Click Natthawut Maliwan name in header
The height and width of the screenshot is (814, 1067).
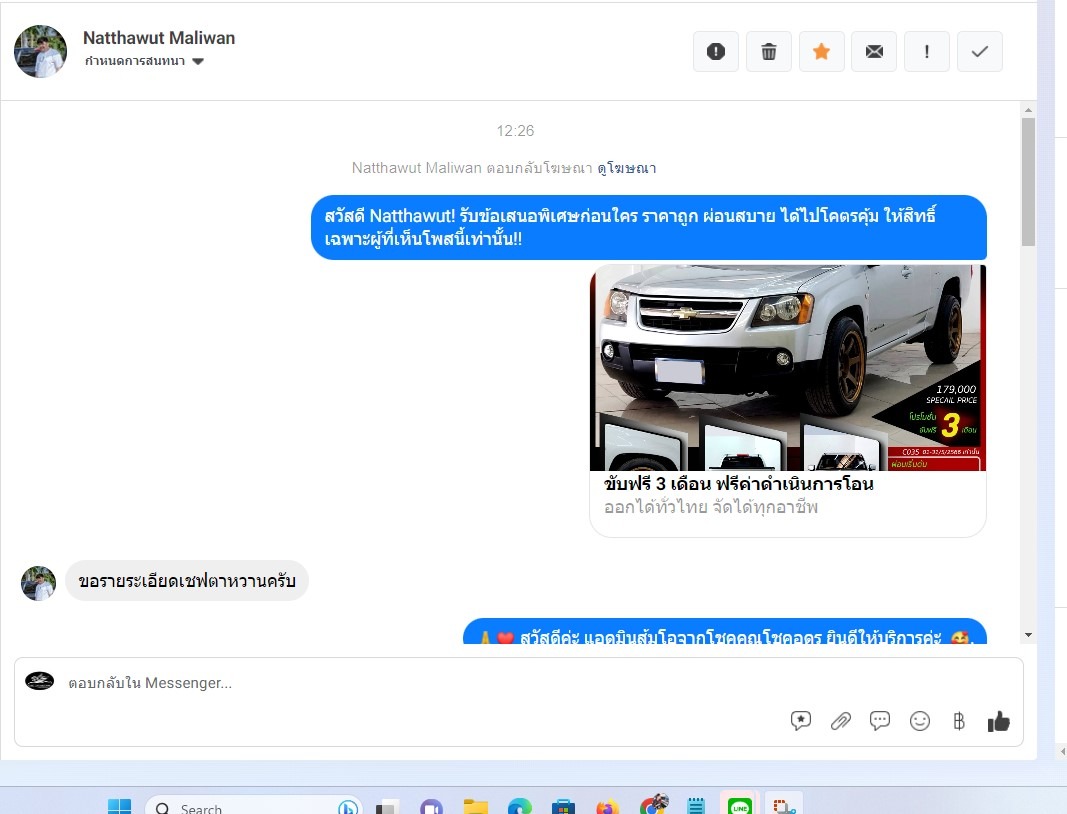[x=159, y=38]
